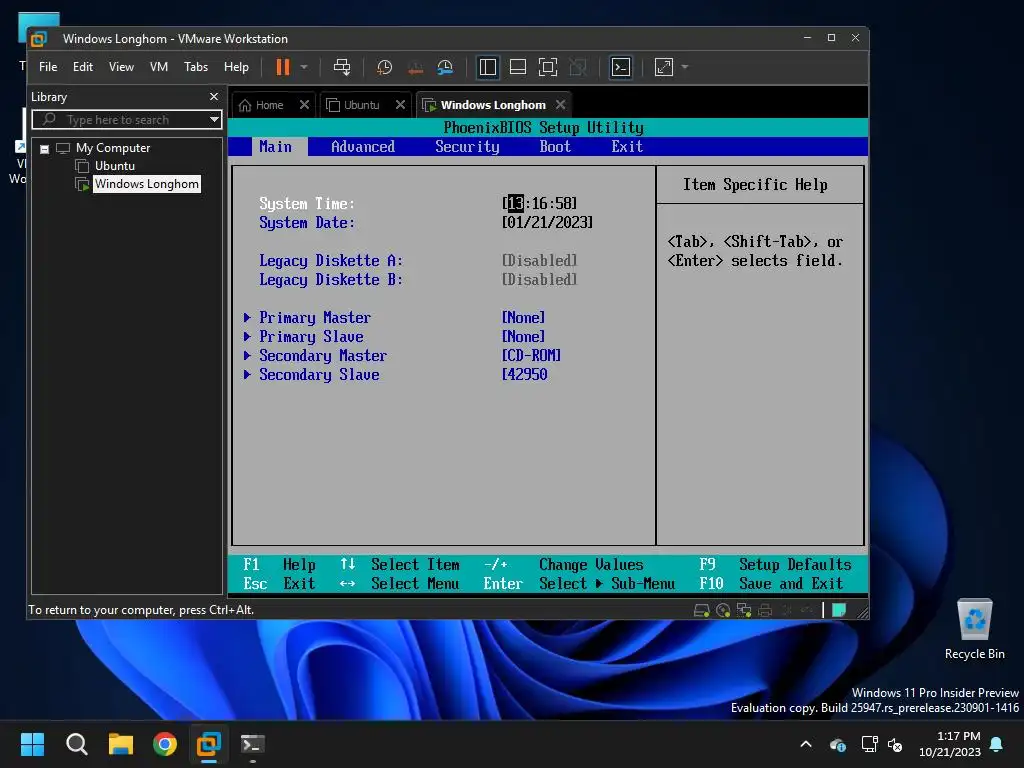Open the power options dropdown arrow
The height and width of the screenshot is (768, 1024).
(x=304, y=67)
